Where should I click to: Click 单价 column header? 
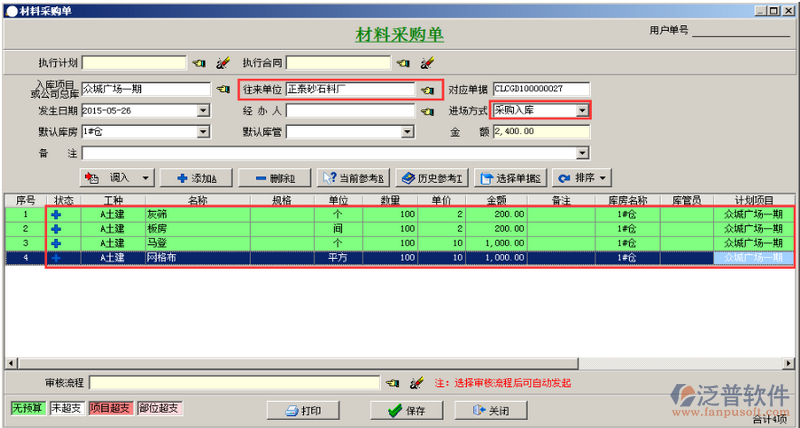pyautogui.click(x=441, y=200)
